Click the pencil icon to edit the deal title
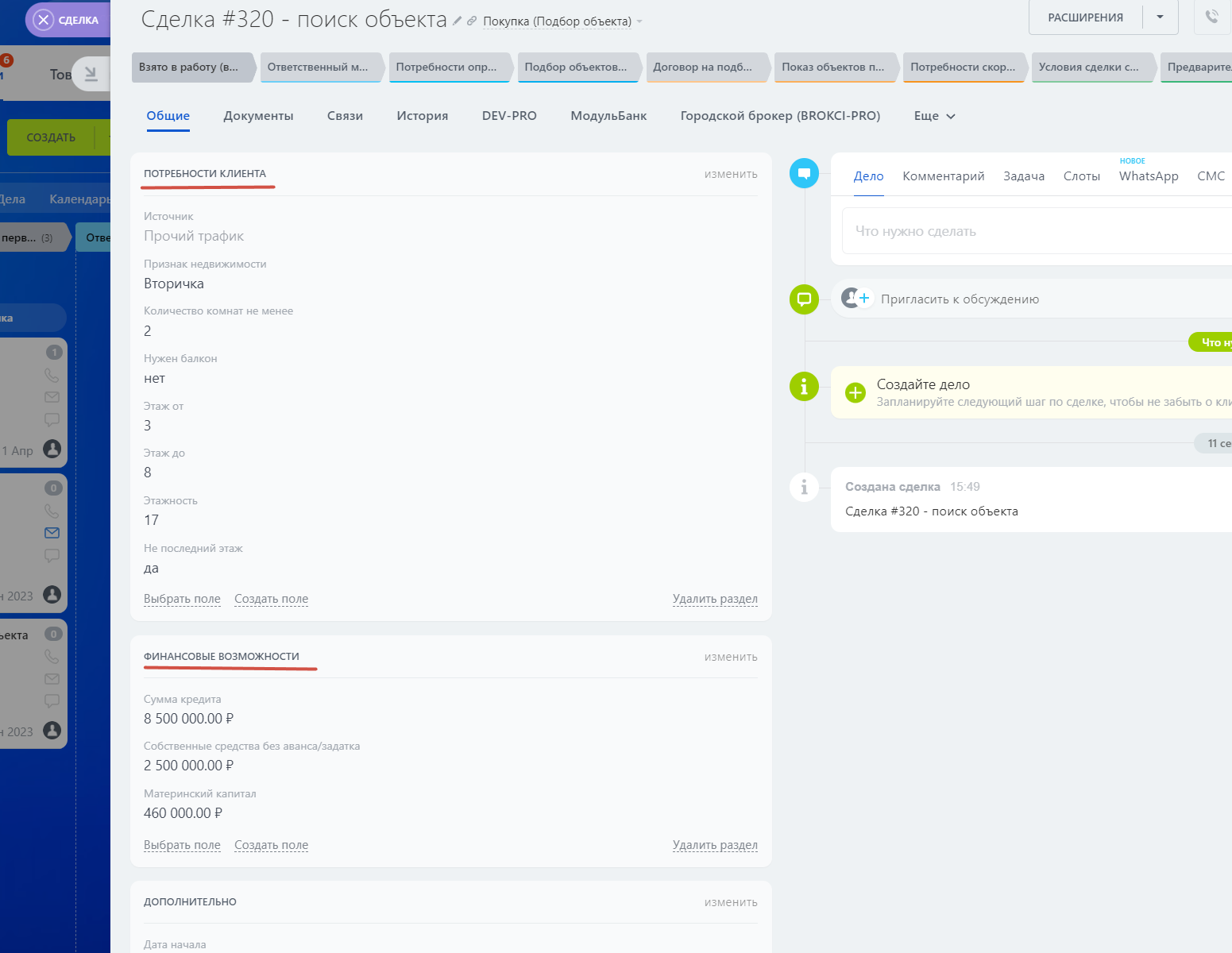This screenshot has height=953, width=1232. pos(458,21)
